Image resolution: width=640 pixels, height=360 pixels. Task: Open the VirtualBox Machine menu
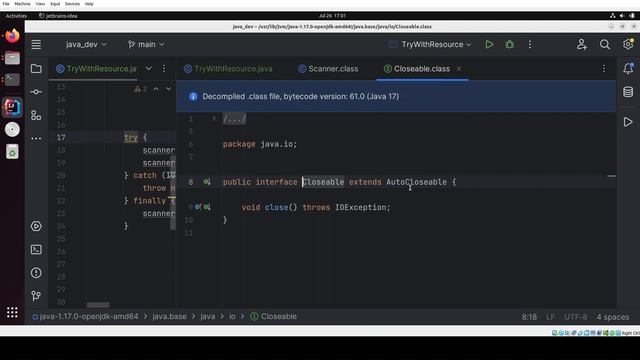tap(22, 4)
